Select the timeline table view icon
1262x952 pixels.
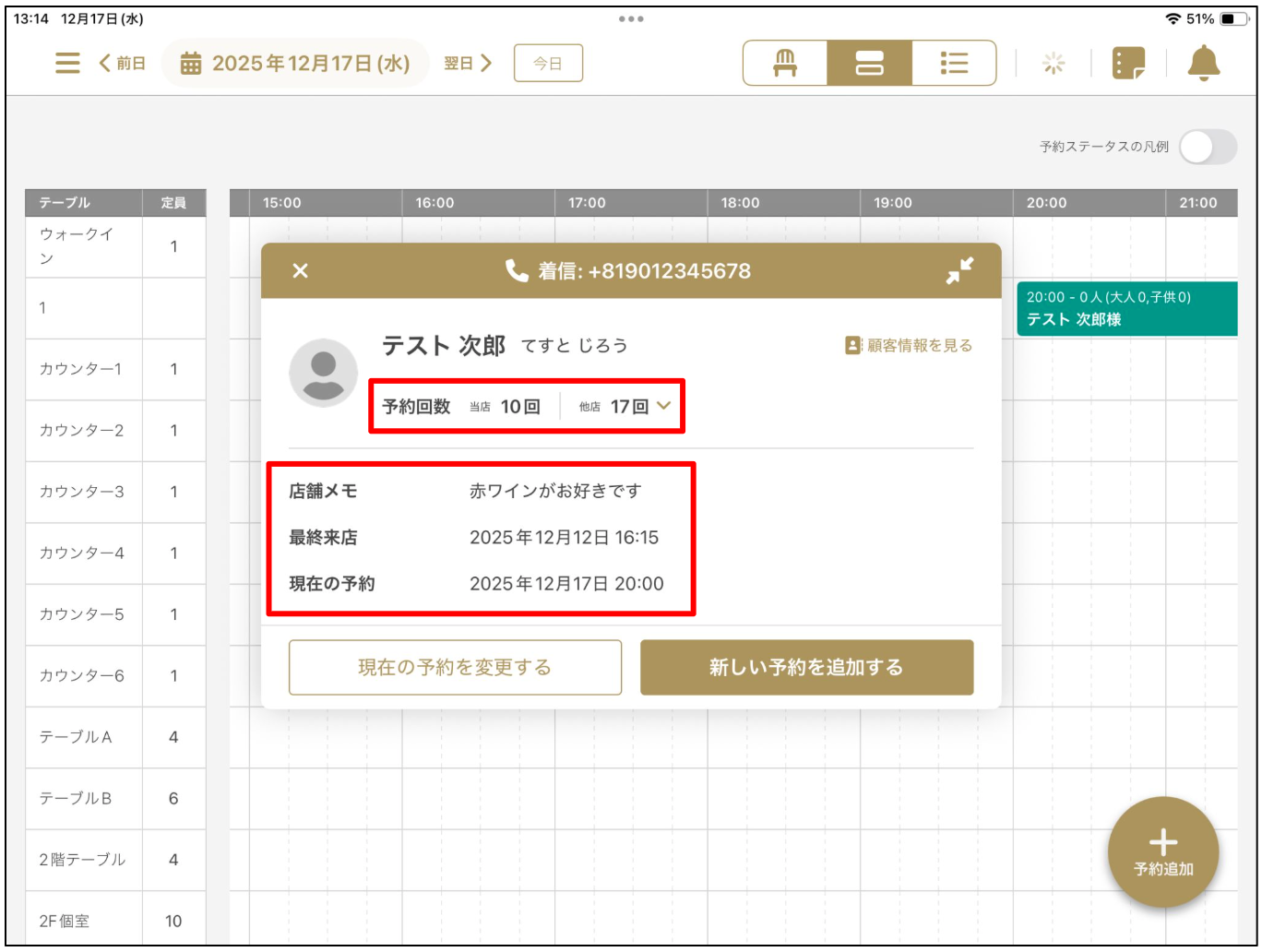(868, 63)
